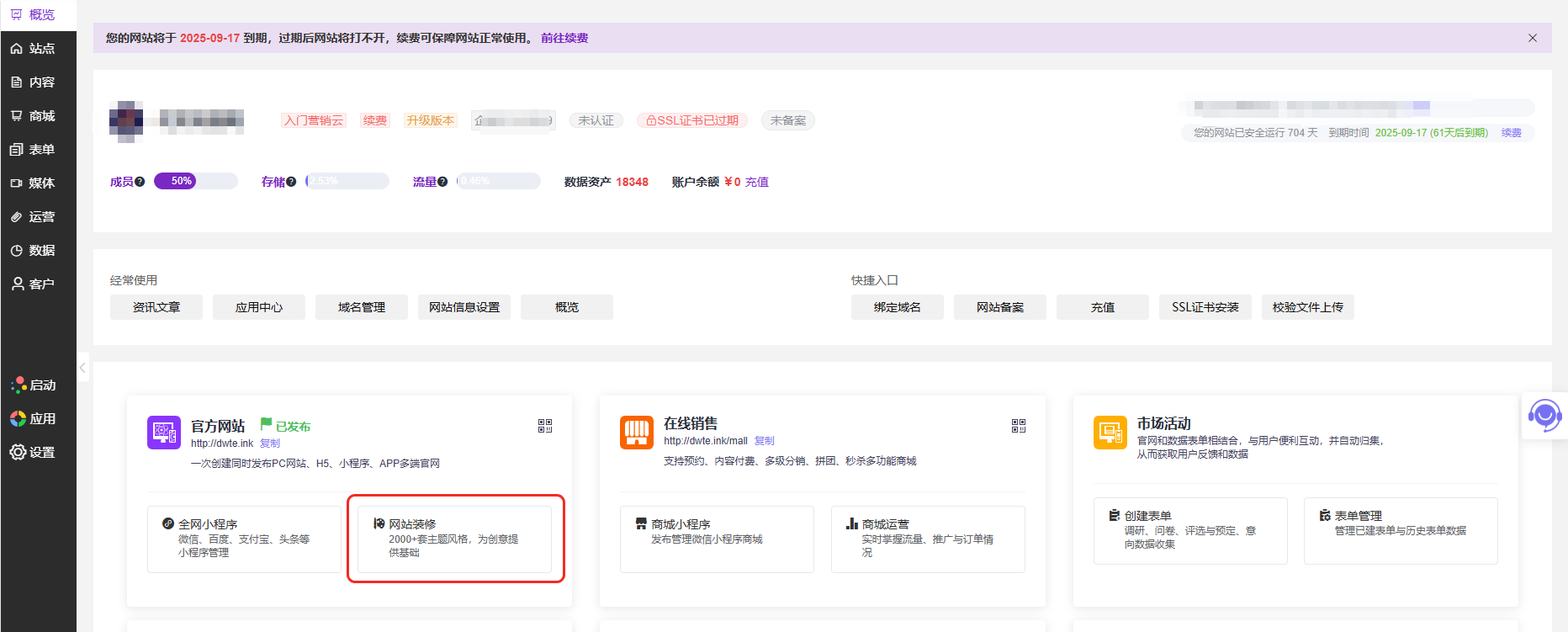Click the 充值 link beside account balance
Image resolution: width=1568 pixels, height=632 pixels.
tap(756, 182)
